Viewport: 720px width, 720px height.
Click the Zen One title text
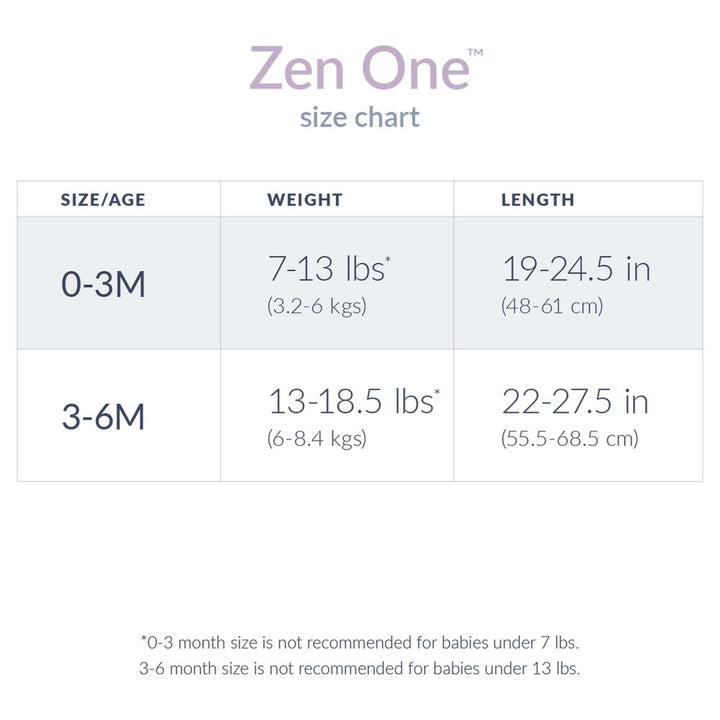click(358, 68)
